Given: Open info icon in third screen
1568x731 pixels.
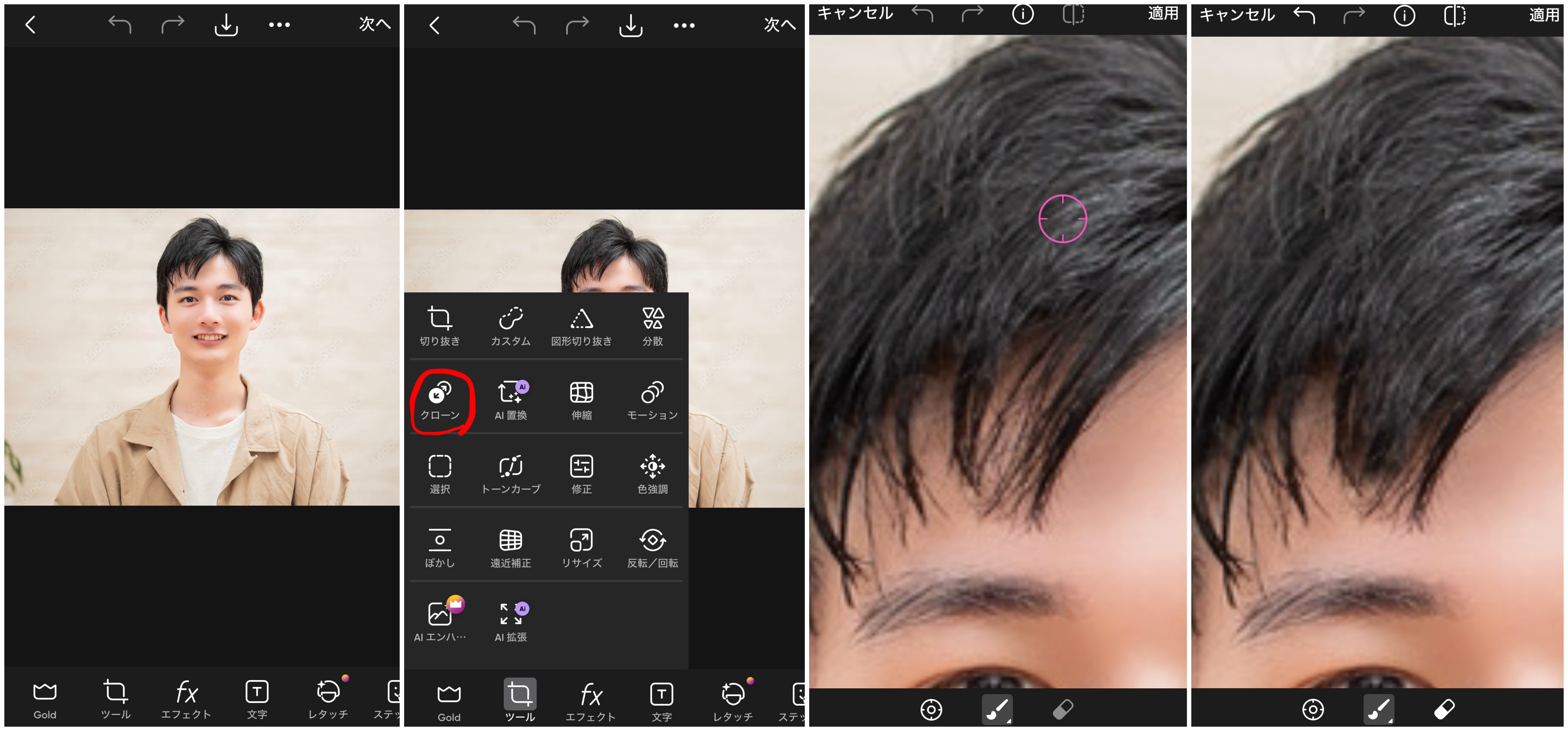Looking at the screenshot, I should [x=1023, y=13].
